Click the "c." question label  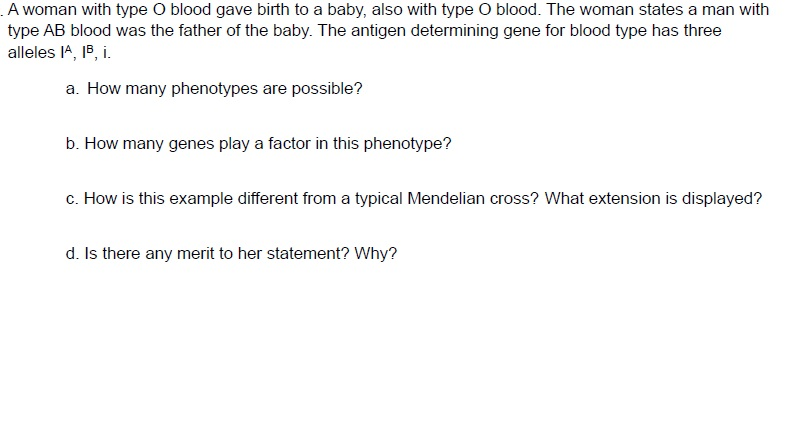73,198
